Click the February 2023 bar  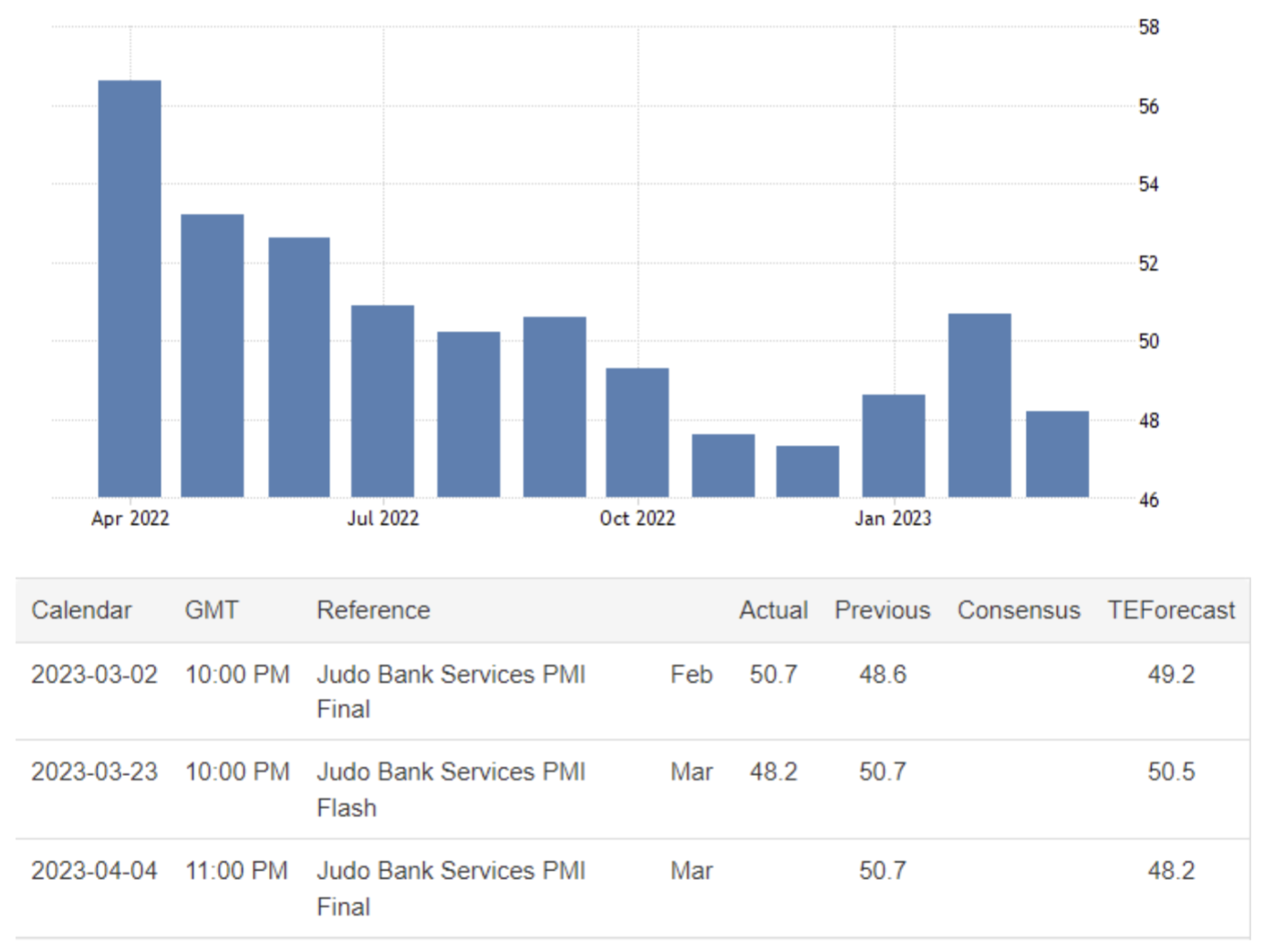[x=979, y=405]
